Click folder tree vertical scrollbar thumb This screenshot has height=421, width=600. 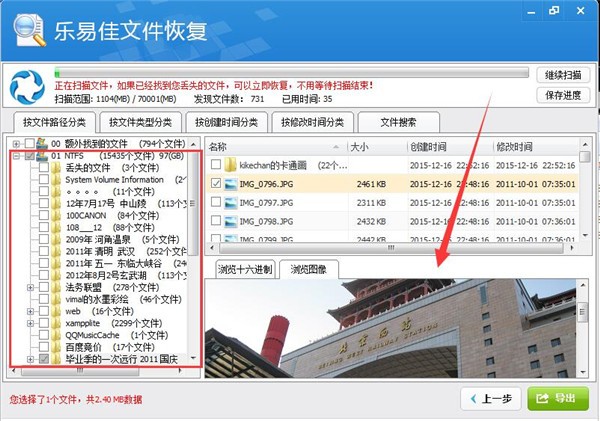point(194,203)
